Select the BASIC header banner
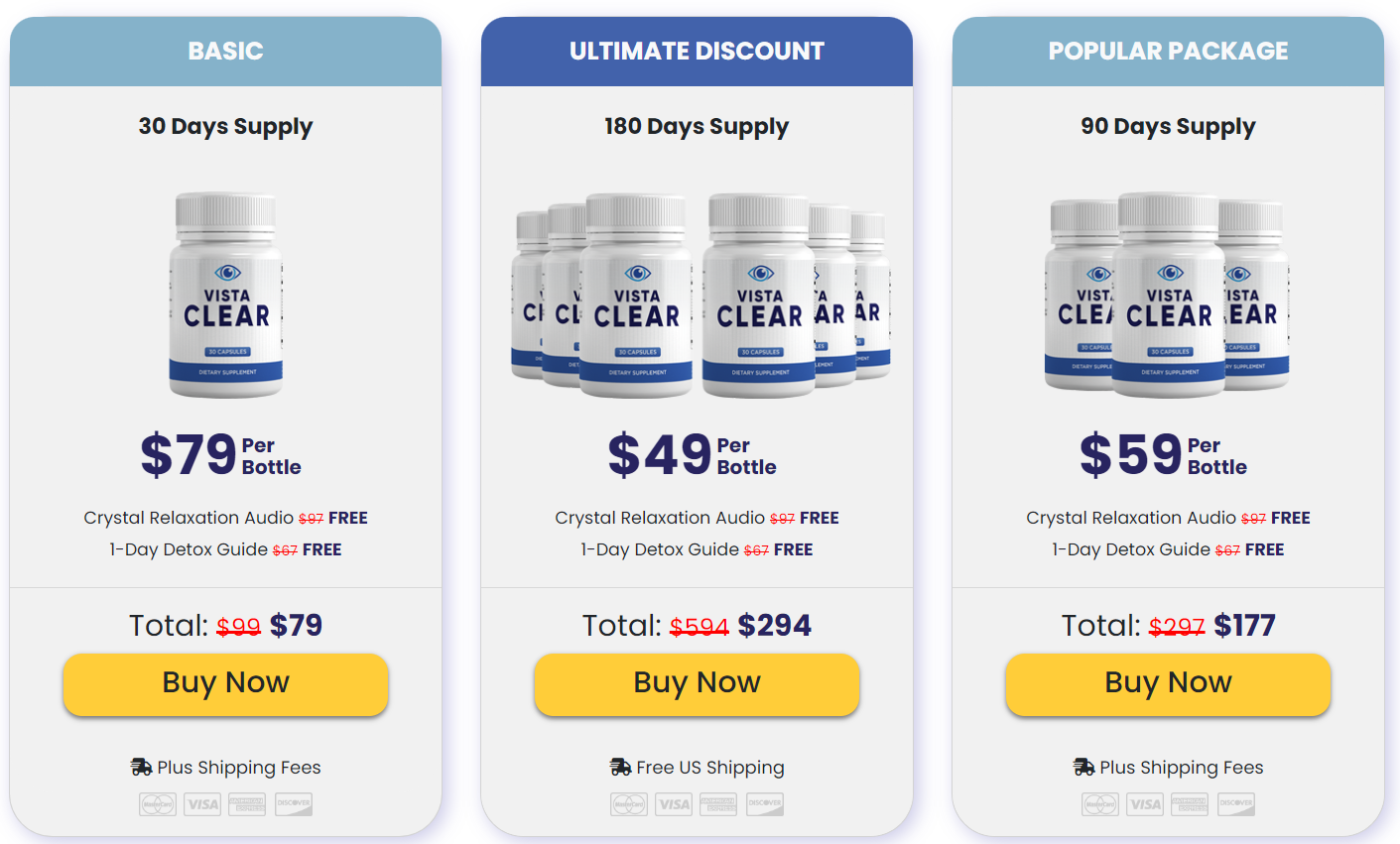 pyautogui.click(x=225, y=50)
